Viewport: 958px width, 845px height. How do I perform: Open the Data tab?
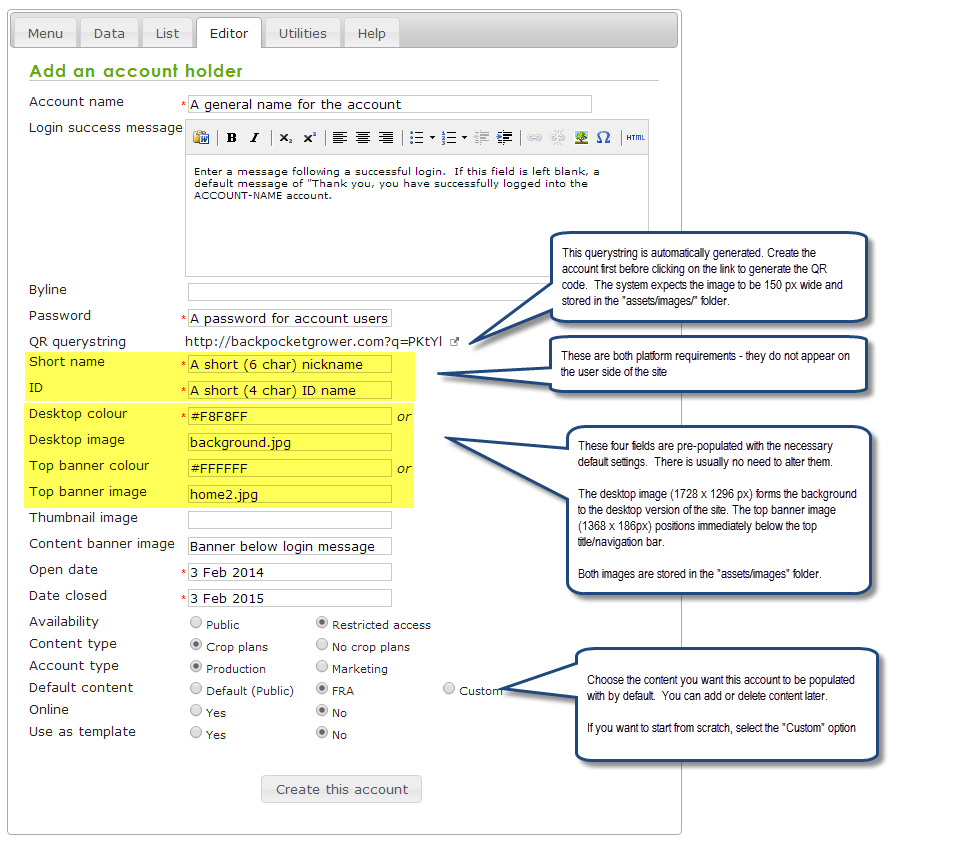[109, 33]
